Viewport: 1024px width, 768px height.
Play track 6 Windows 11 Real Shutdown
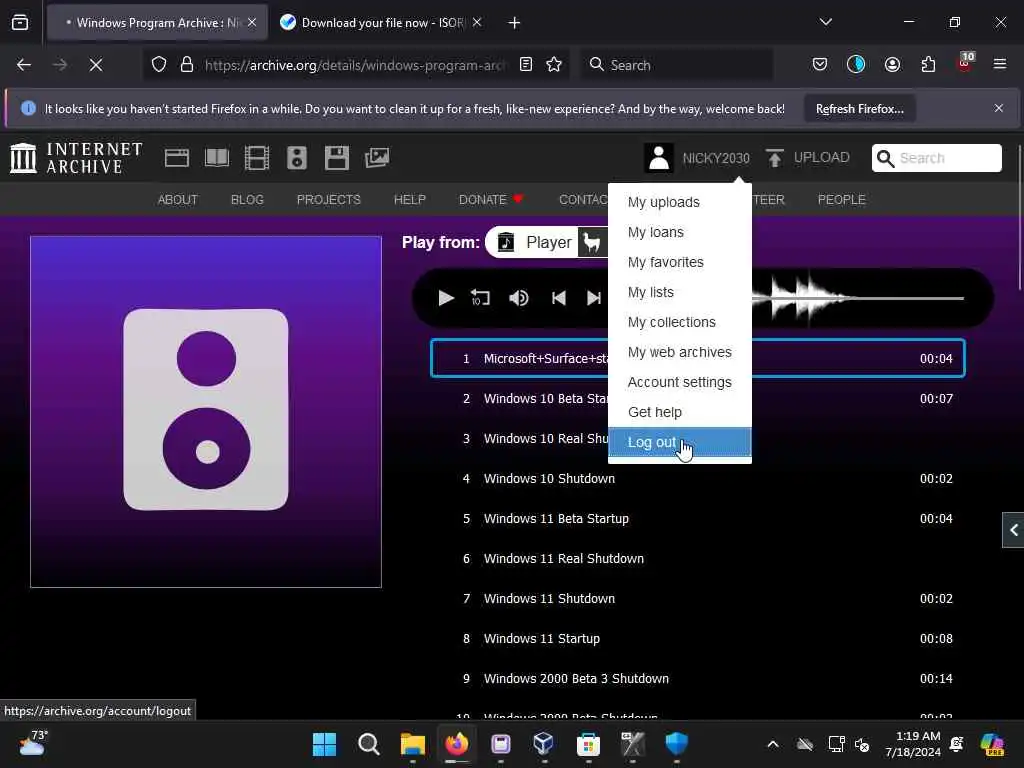[x=697, y=559]
